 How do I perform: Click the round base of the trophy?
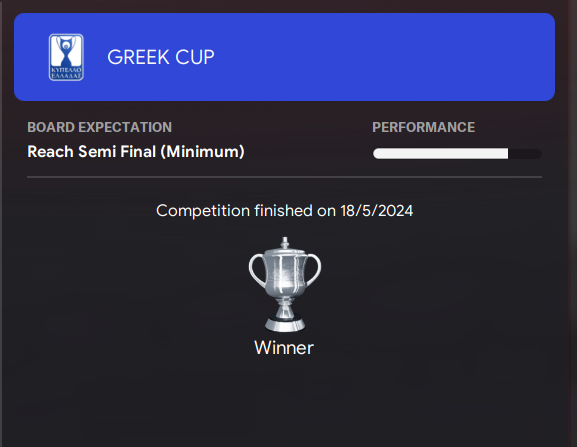(x=285, y=324)
